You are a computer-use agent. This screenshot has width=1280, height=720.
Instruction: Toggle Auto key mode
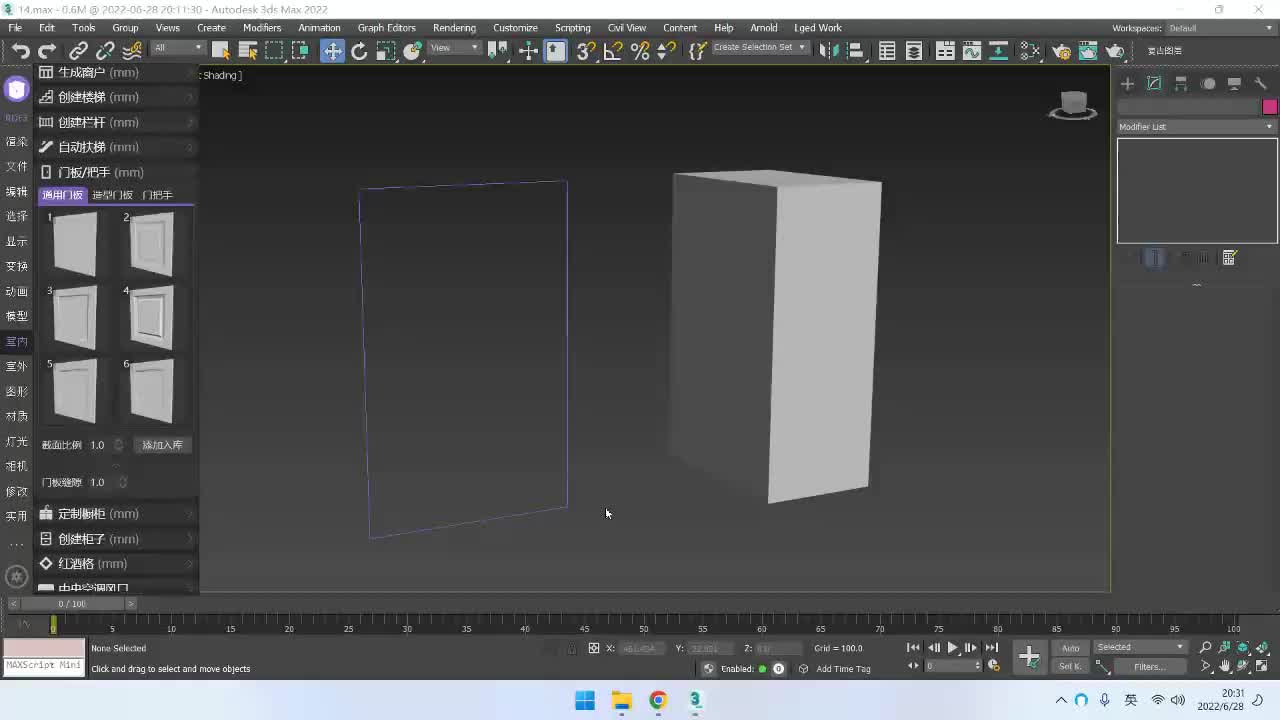click(1070, 648)
